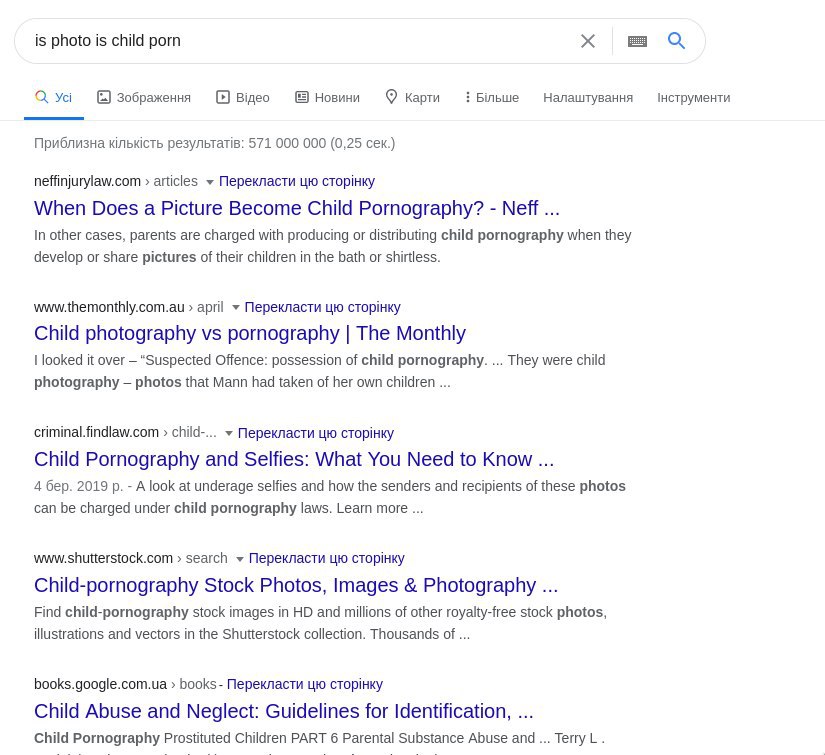Open Child Abuse and Neglect book result
Image resolution: width=825 pixels, height=755 pixels.
(284, 711)
